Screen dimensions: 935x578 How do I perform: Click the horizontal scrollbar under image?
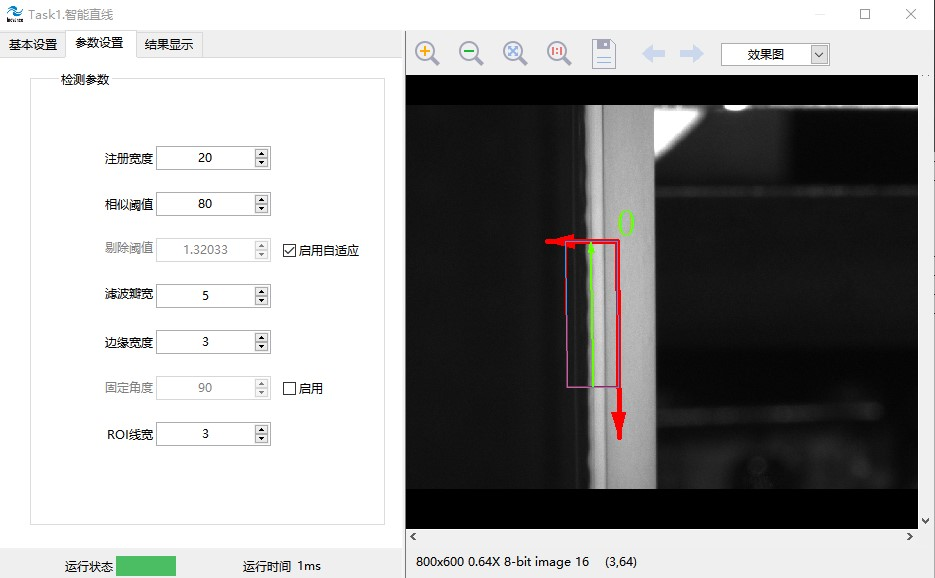(x=660, y=537)
